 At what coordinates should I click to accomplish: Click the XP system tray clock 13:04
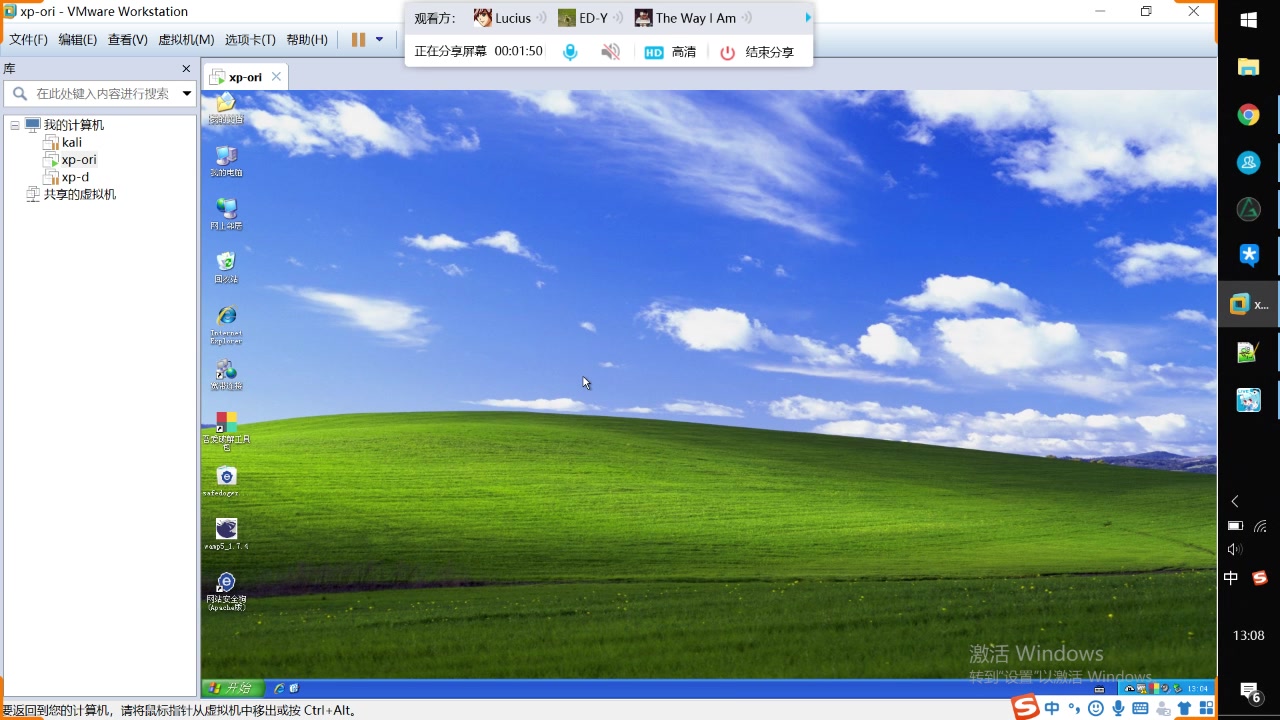pos(1197,689)
